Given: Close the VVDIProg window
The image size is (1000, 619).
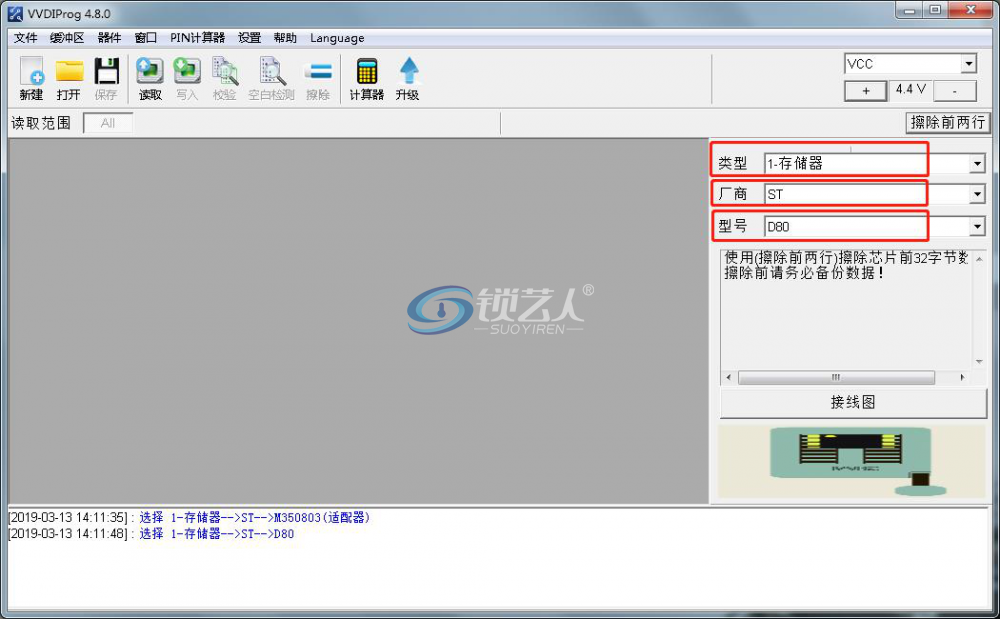Looking at the screenshot, I should click(970, 10).
